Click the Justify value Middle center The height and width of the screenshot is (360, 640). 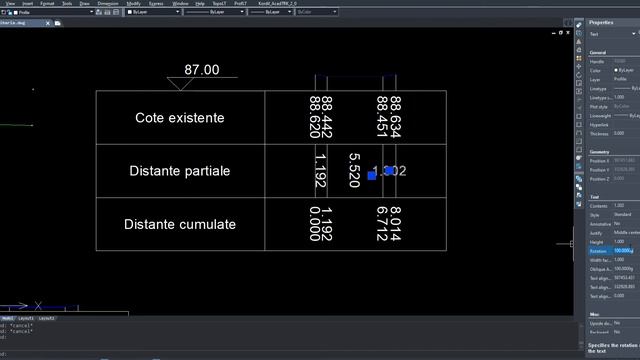tap(626, 233)
